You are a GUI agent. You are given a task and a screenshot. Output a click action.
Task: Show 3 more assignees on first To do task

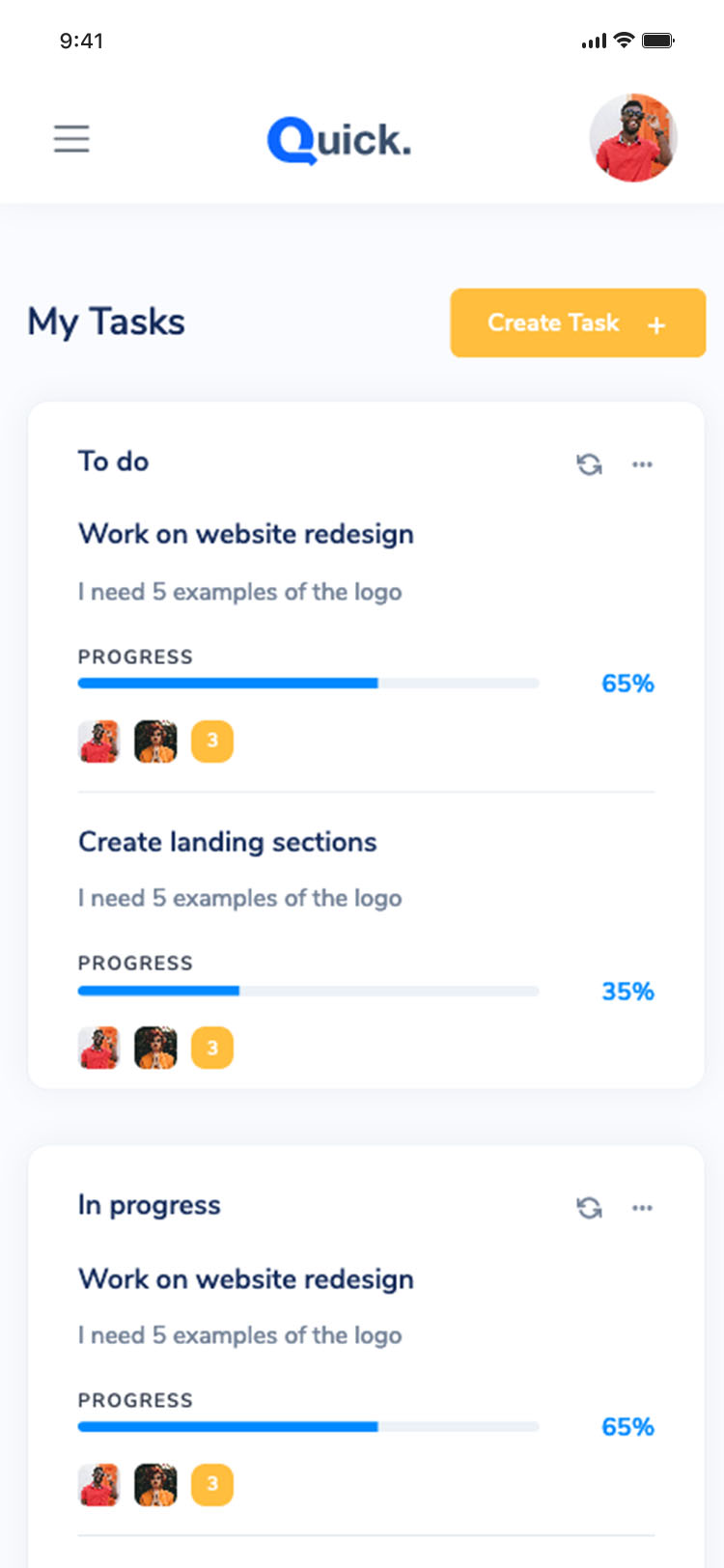click(x=212, y=742)
